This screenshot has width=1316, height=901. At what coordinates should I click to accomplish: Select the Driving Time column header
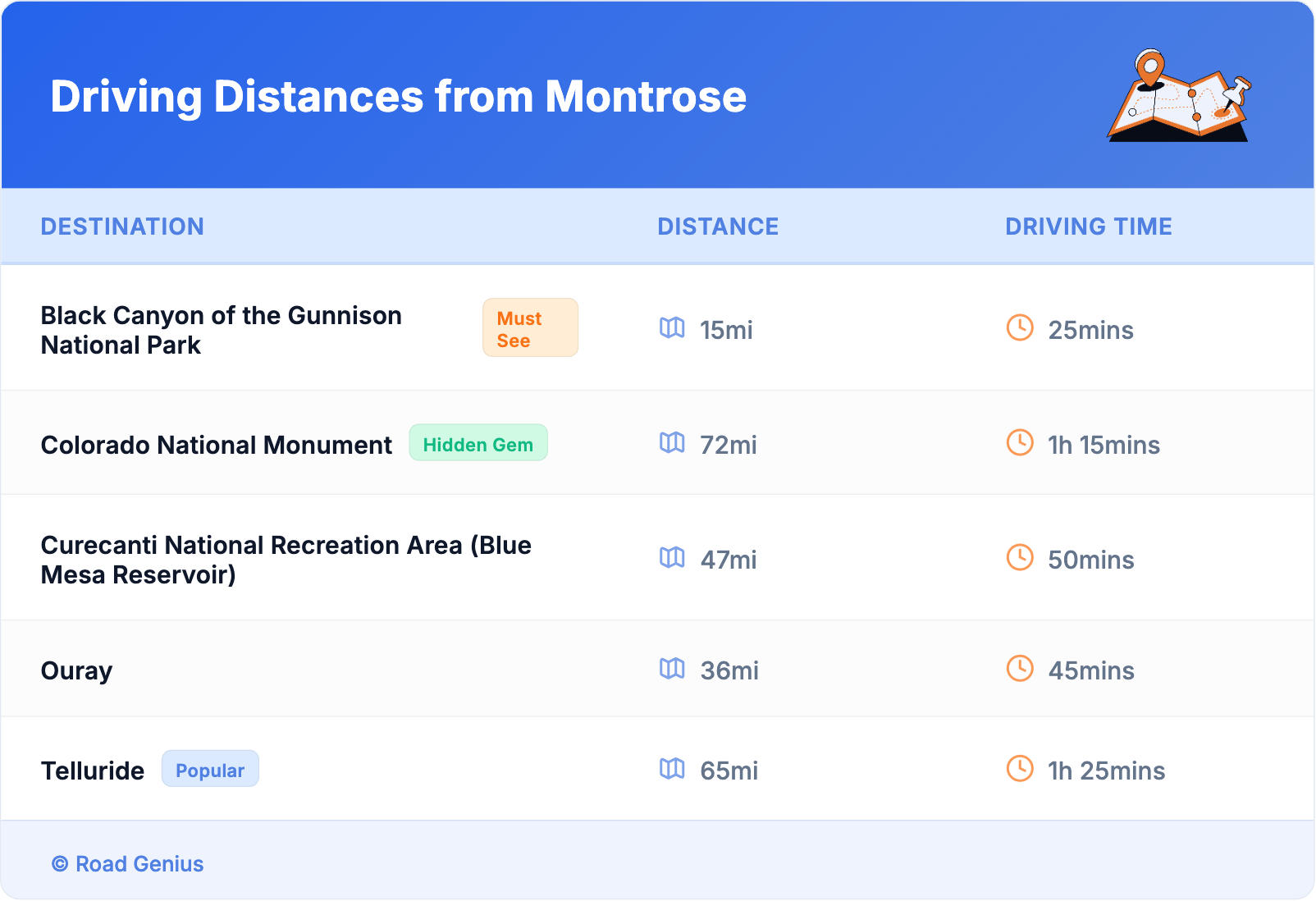coord(1088,226)
